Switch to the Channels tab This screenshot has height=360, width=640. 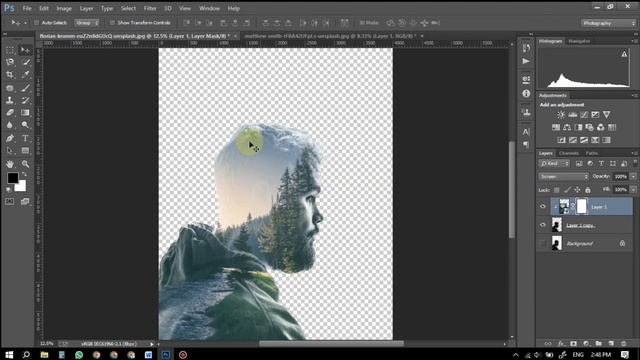pyautogui.click(x=569, y=153)
